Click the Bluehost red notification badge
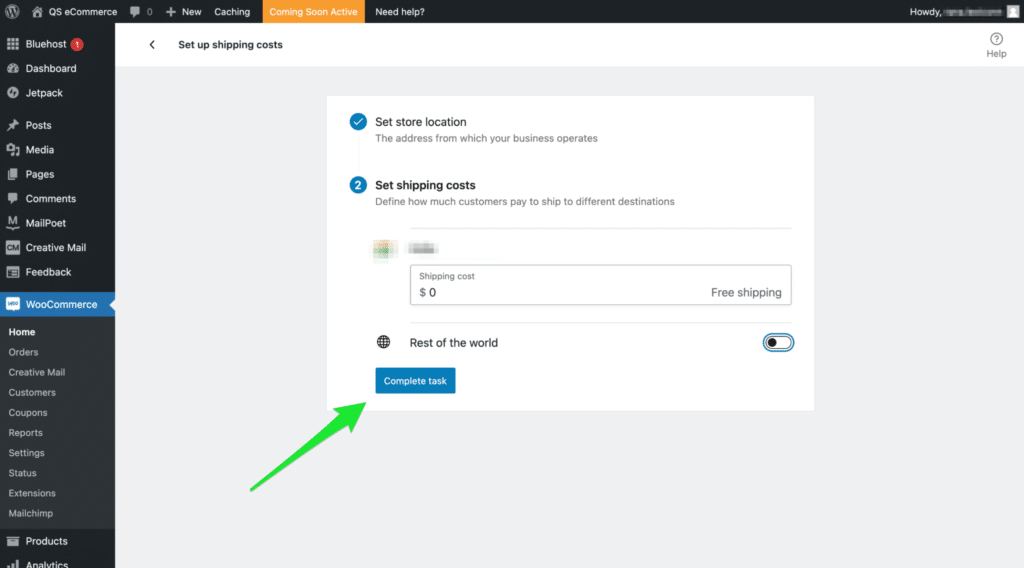Viewport: 1024px width, 568px height. pyautogui.click(x=76, y=44)
